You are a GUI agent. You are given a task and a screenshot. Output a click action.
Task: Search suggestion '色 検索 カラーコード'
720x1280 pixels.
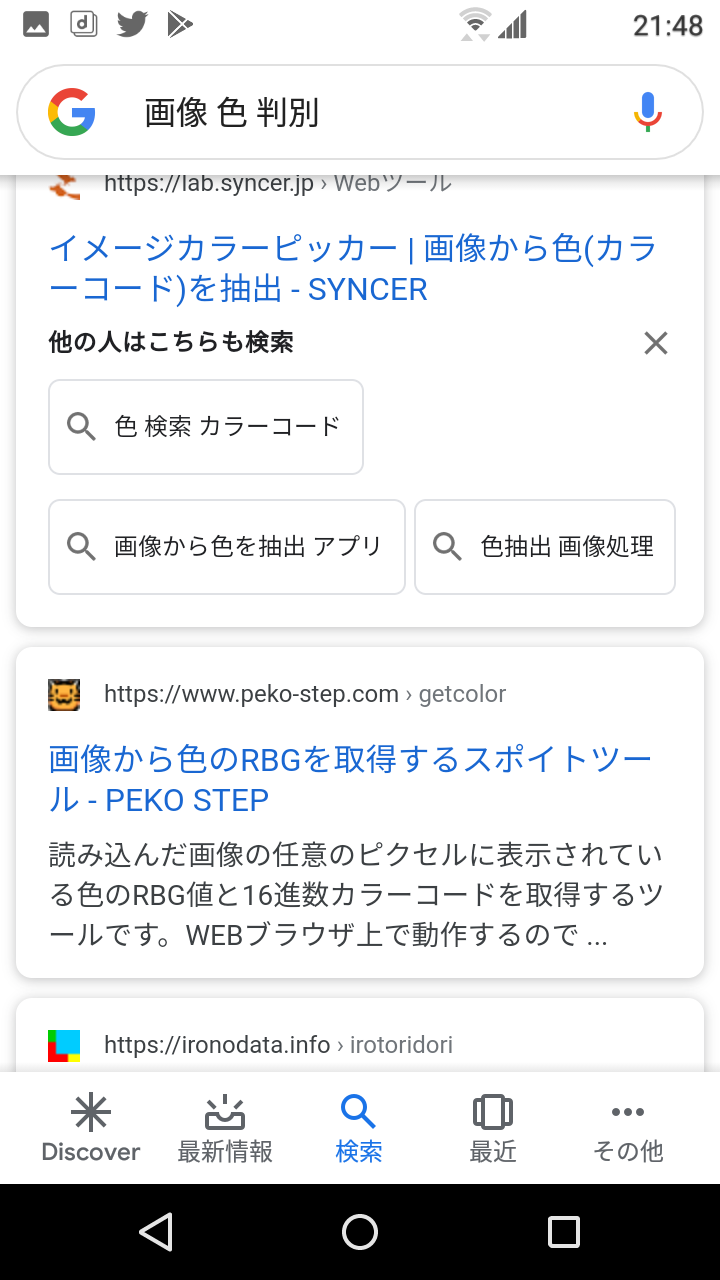point(206,427)
